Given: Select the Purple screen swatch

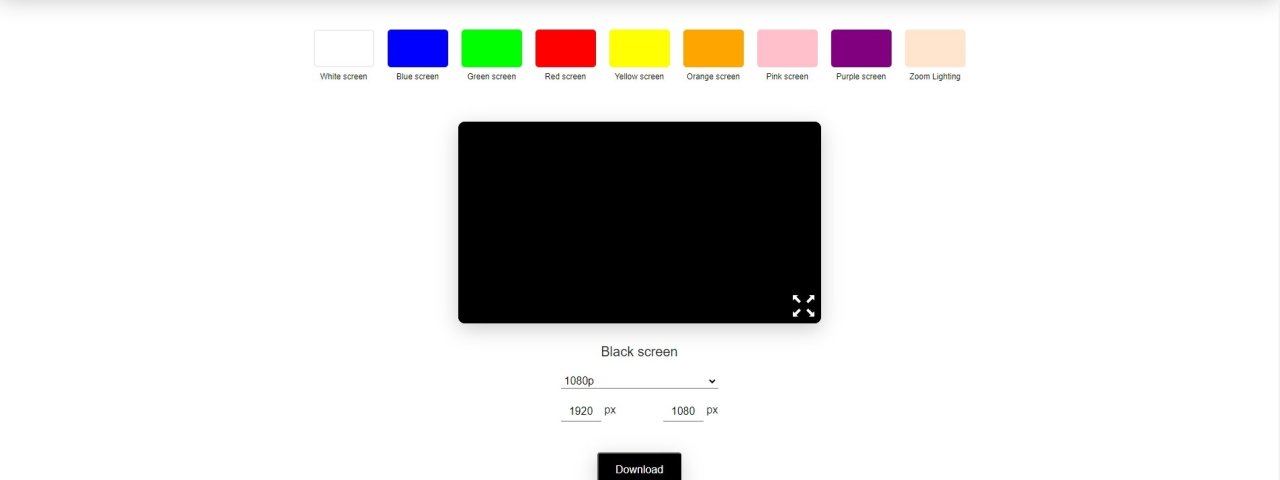Looking at the screenshot, I should click(x=861, y=48).
